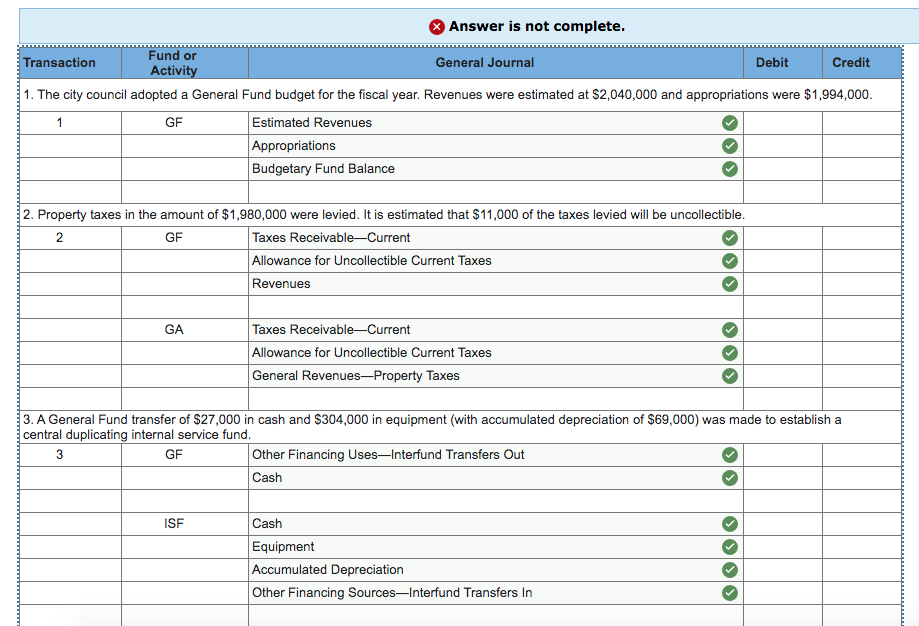This screenshot has width=919, height=626.
Task: Click 'Answer is not complete.' message text
Action: 537,26
